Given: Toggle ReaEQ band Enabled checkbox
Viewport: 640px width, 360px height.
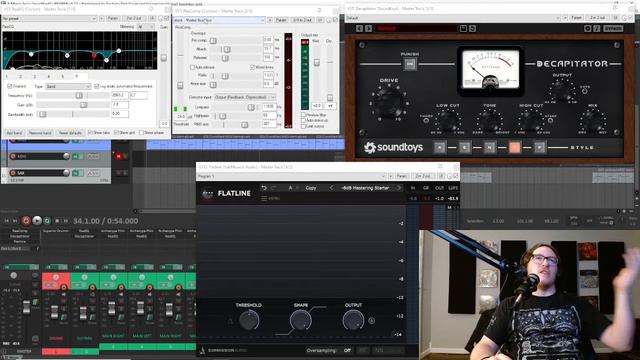Looking at the screenshot, I should coord(10,87).
